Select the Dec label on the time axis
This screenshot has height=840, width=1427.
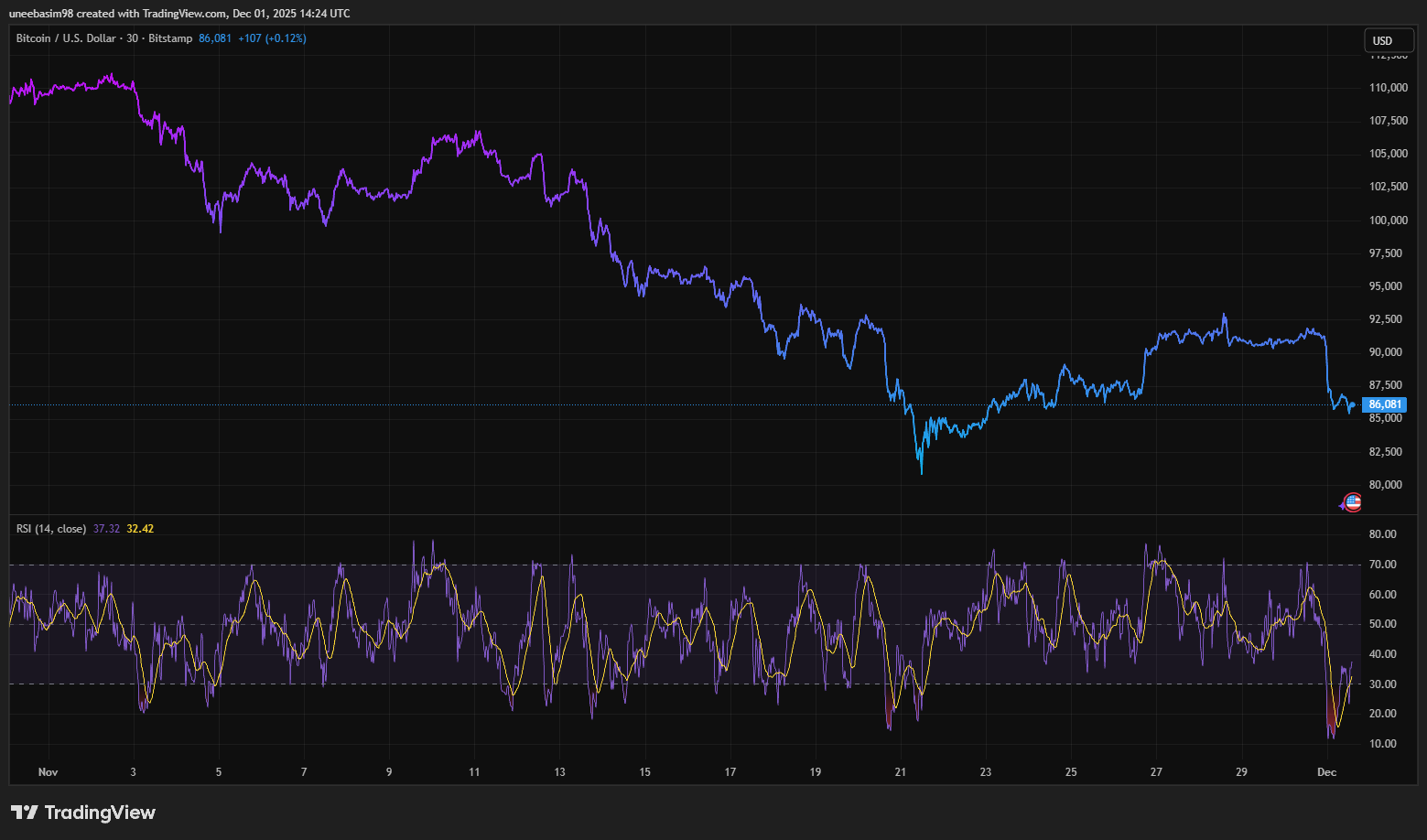(x=1326, y=772)
